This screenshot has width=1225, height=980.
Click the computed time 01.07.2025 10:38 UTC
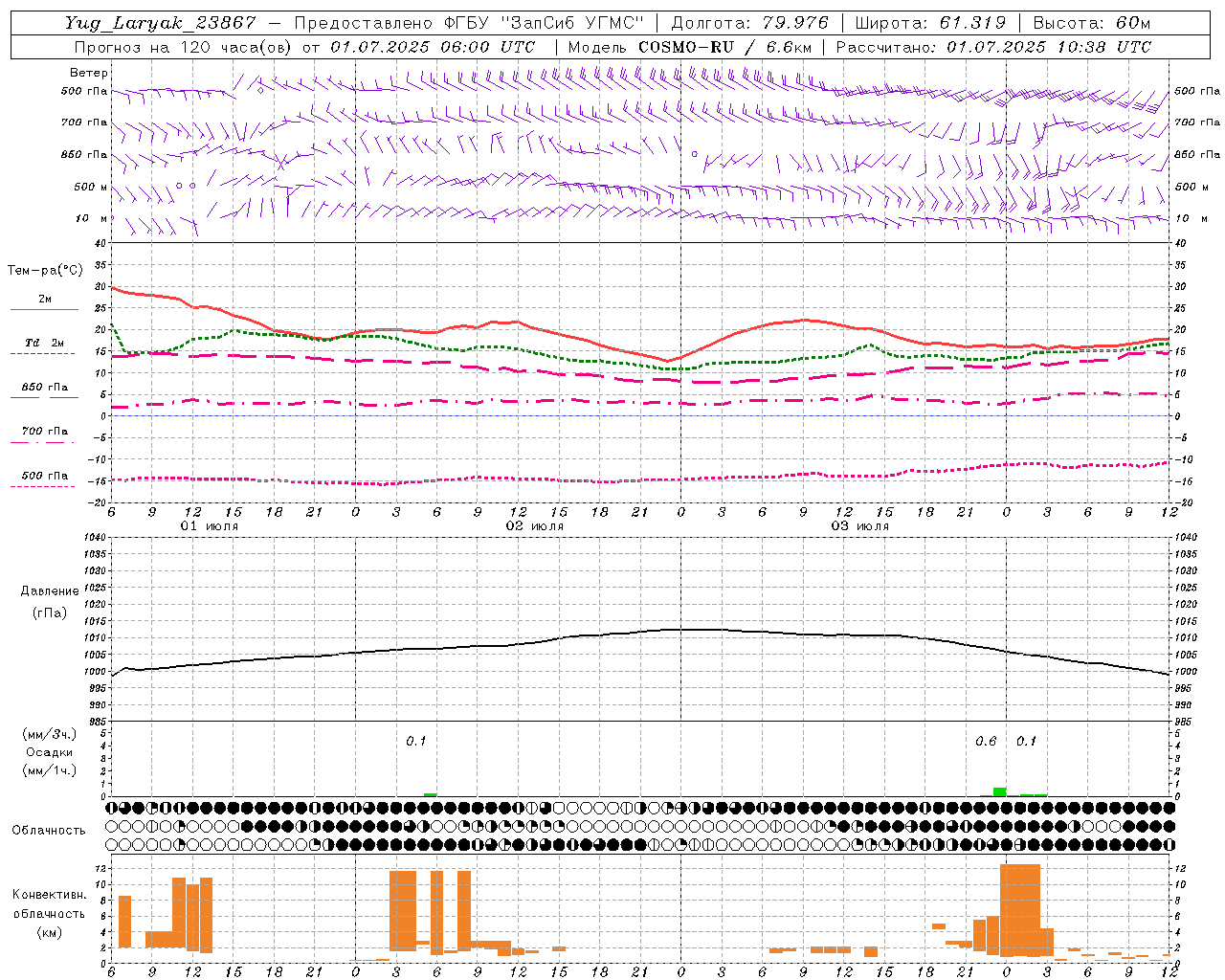pyautogui.click(x=1049, y=47)
